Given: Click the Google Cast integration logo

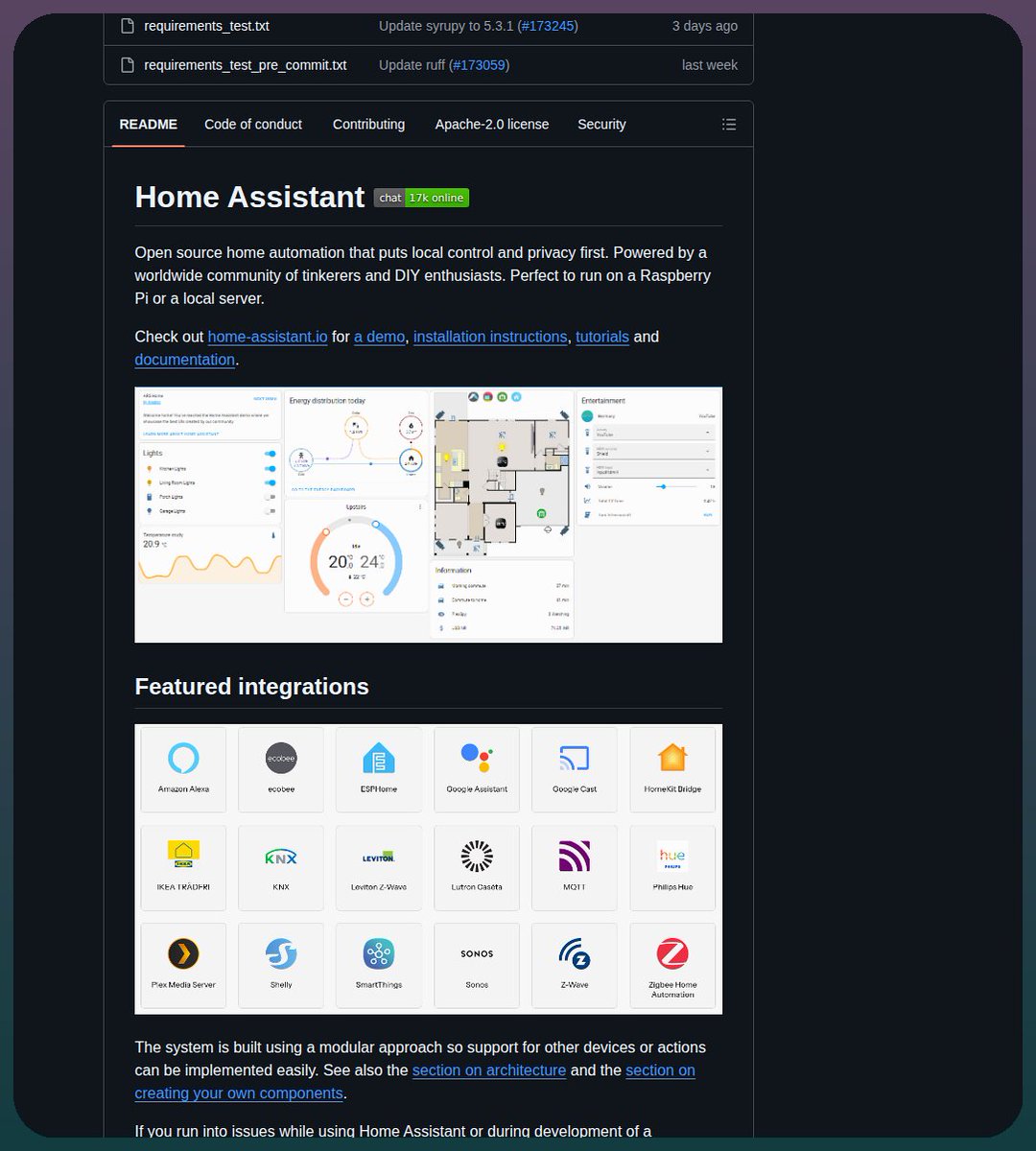Looking at the screenshot, I should click(575, 759).
